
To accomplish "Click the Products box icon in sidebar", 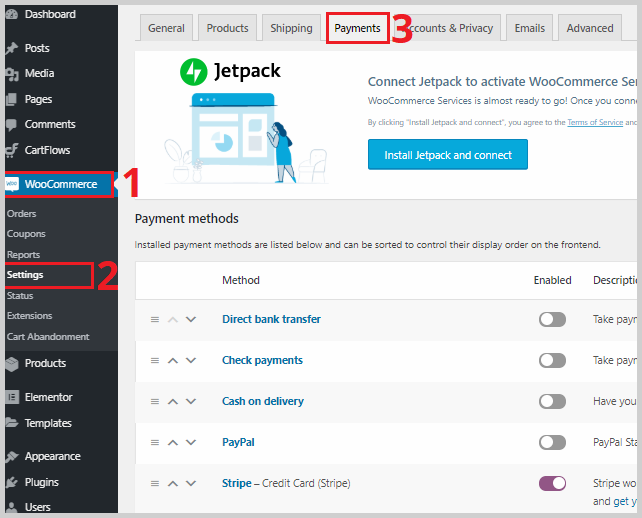I will pyautogui.click(x=12, y=364).
